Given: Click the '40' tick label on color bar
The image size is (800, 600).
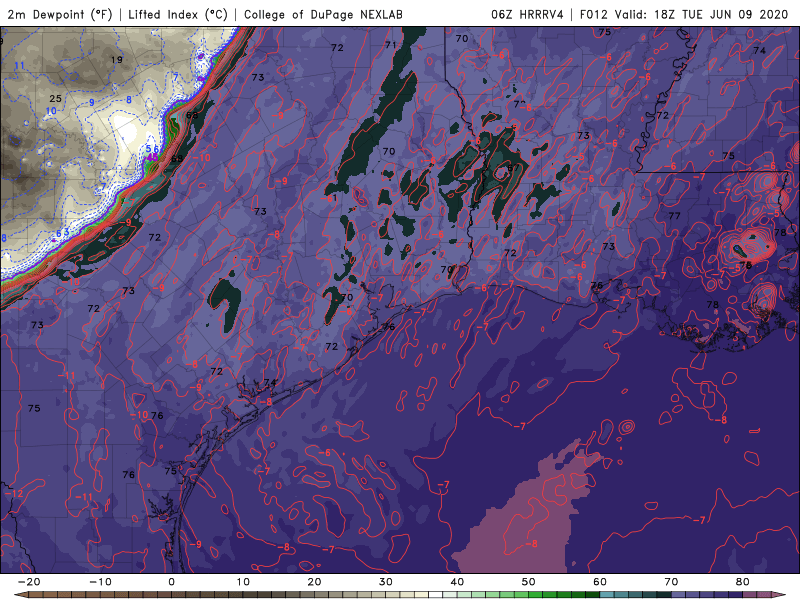Looking at the screenshot, I should pyautogui.click(x=457, y=582).
